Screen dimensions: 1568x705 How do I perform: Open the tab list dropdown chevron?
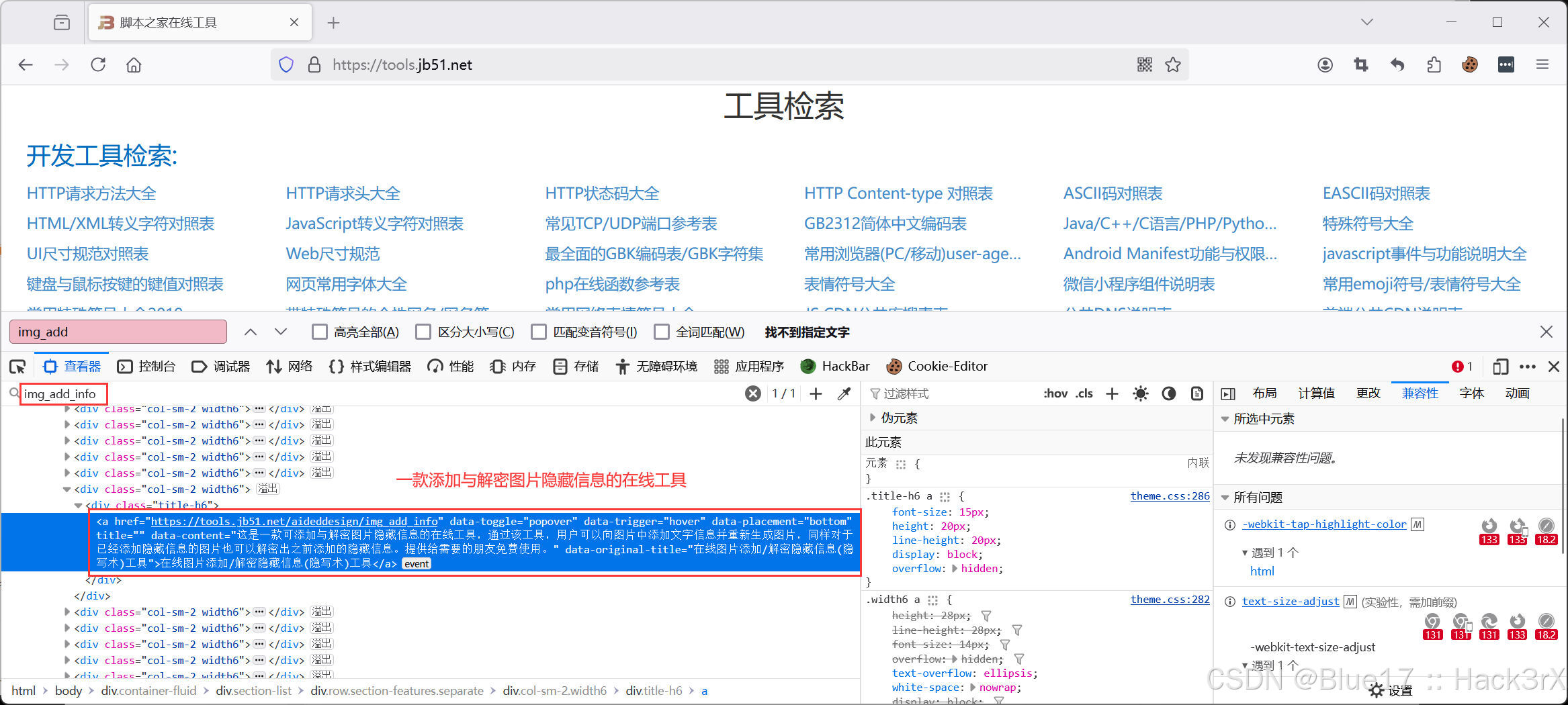tap(1367, 22)
